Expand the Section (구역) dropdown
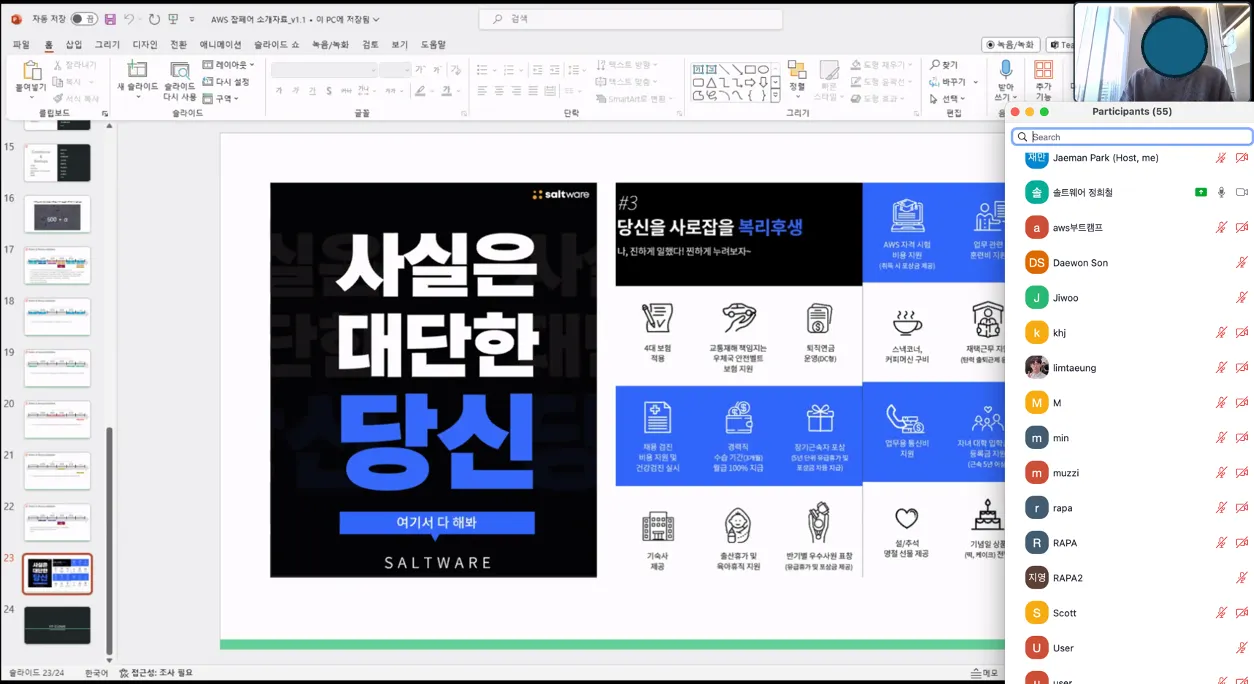The width and height of the screenshot is (1254, 684). click(222, 99)
